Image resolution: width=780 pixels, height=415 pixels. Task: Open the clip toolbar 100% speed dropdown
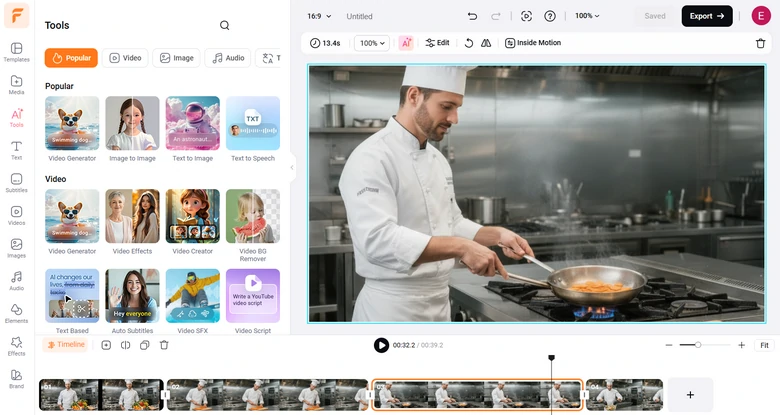point(372,43)
